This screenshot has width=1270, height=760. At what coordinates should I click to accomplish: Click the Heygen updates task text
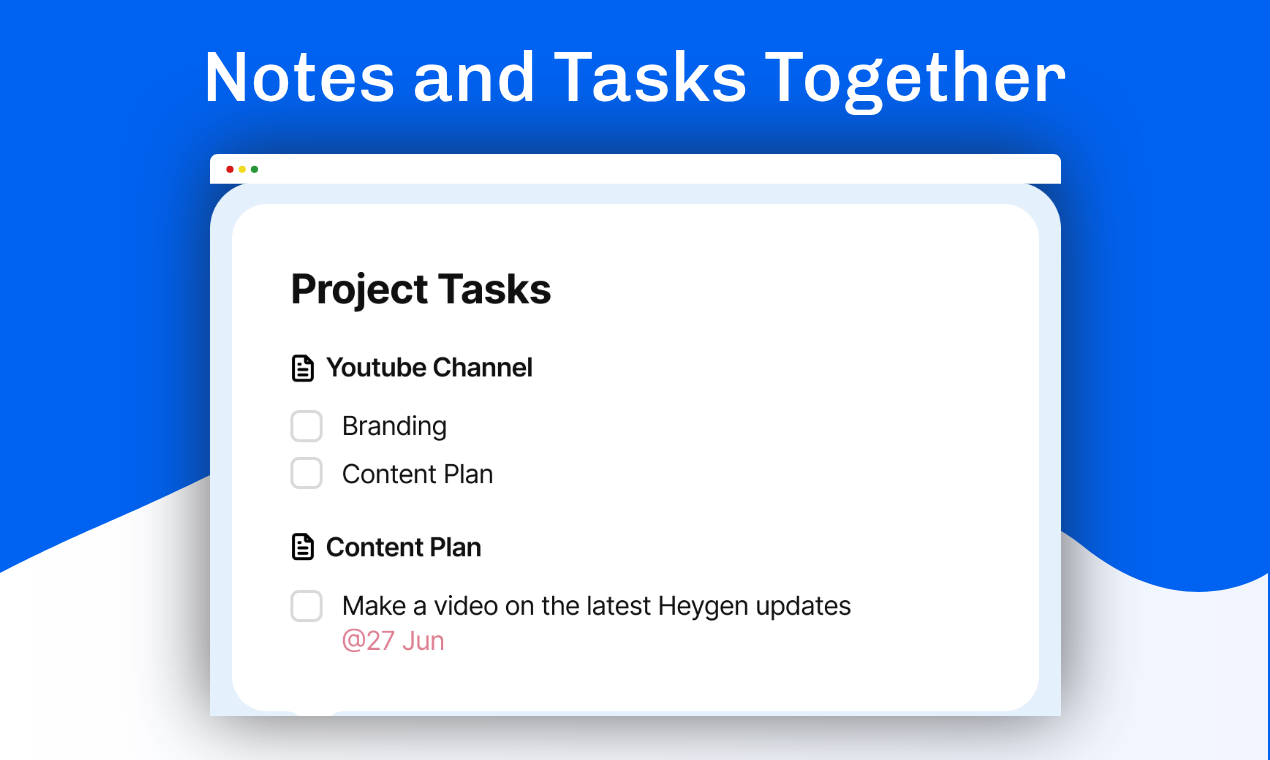596,606
